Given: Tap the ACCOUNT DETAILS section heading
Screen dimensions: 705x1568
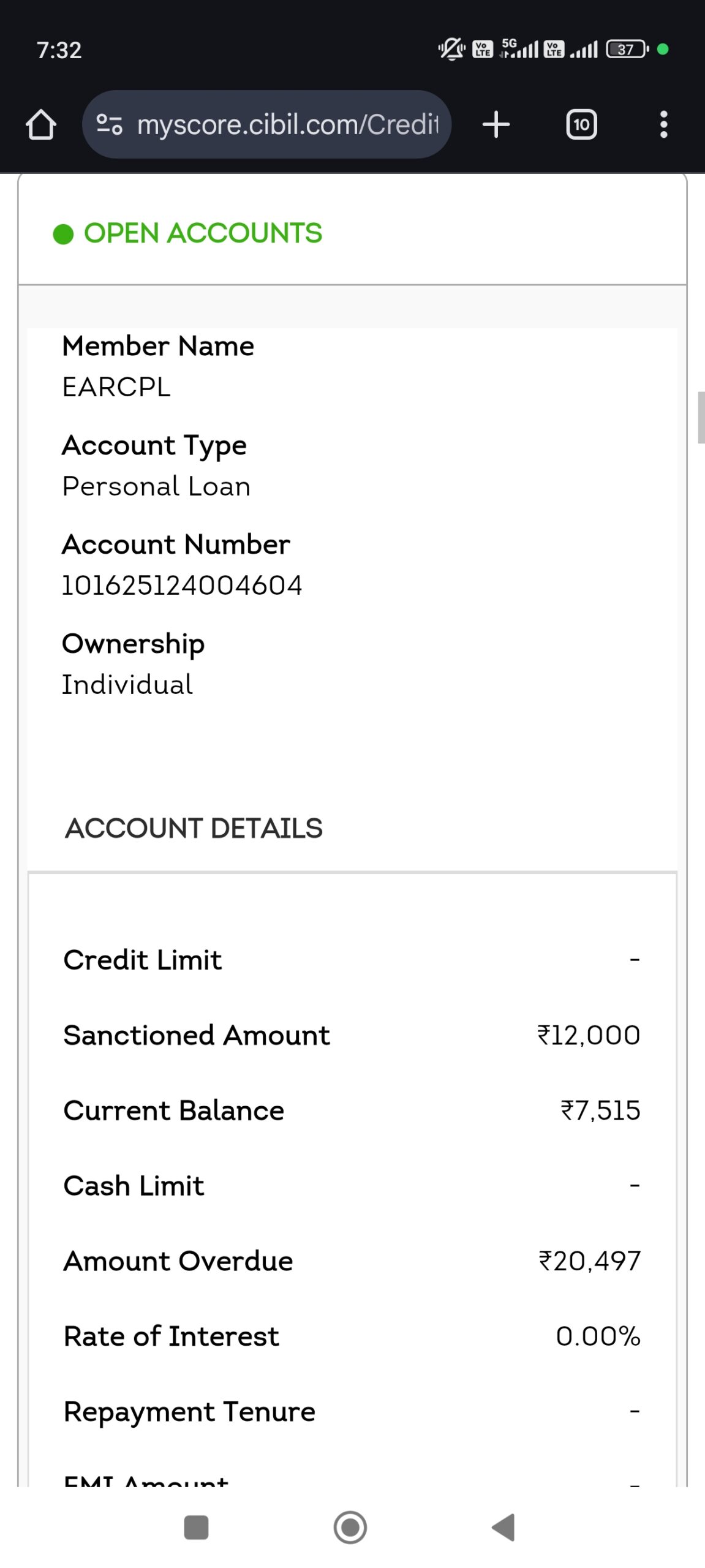Looking at the screenshot, I should [x=194, y=828].
